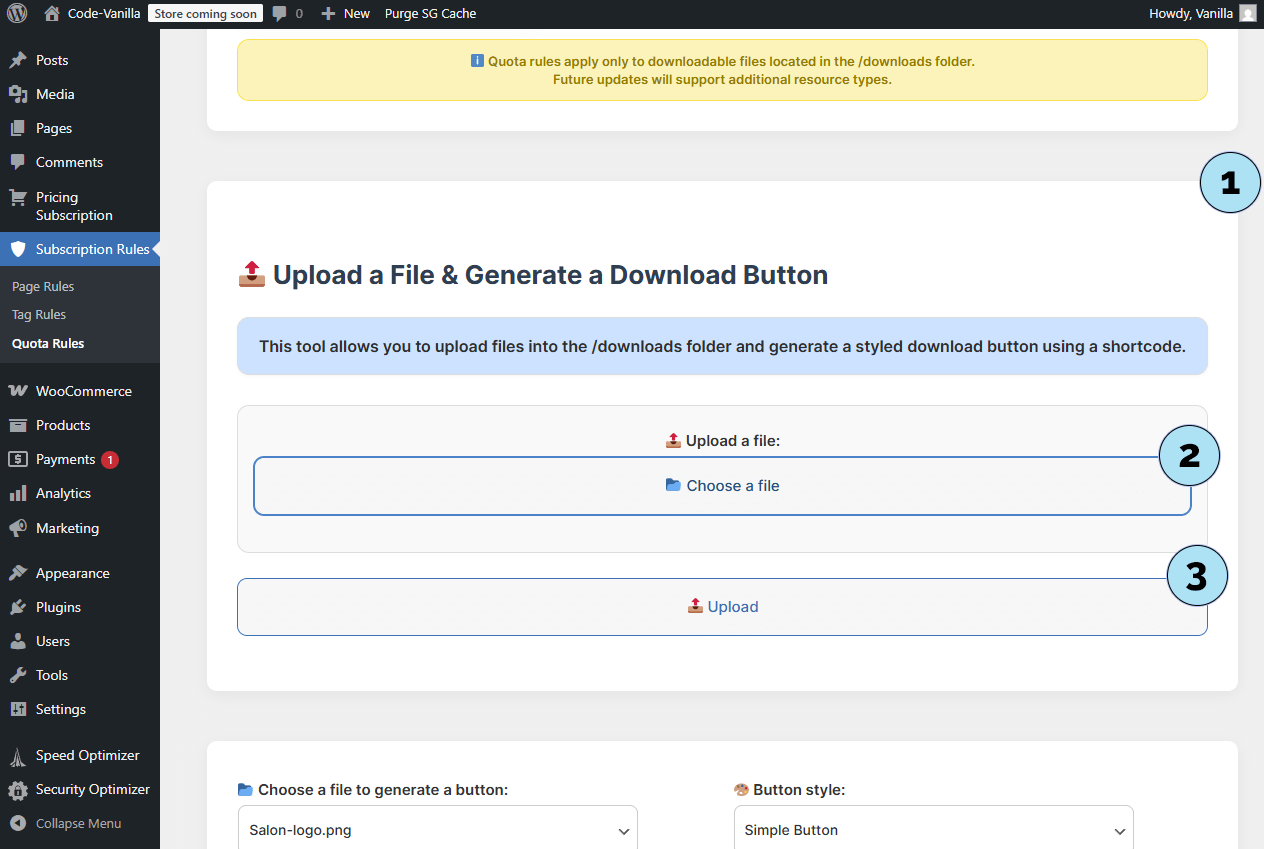Click the Tools wrench icon

click(17, 675)
